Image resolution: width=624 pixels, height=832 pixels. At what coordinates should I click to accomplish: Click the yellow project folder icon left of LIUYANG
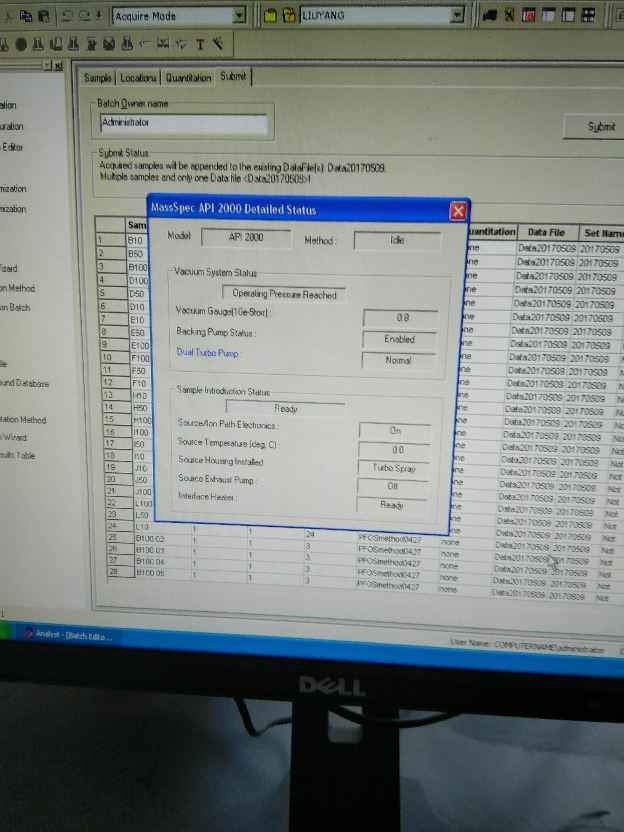pos(270,16)
